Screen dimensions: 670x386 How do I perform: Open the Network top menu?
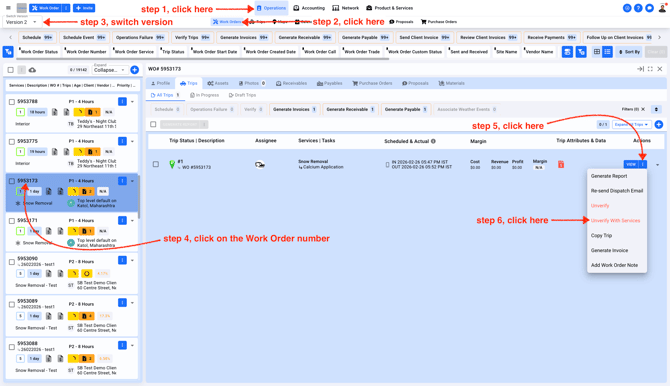coord(346,8)
